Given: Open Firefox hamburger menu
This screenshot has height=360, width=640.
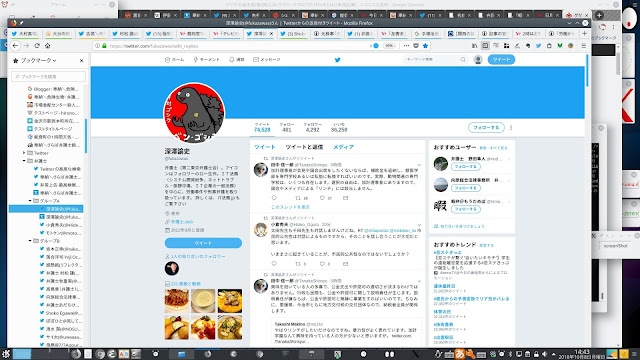Looking at the screenshot, I should pos(584,46).
